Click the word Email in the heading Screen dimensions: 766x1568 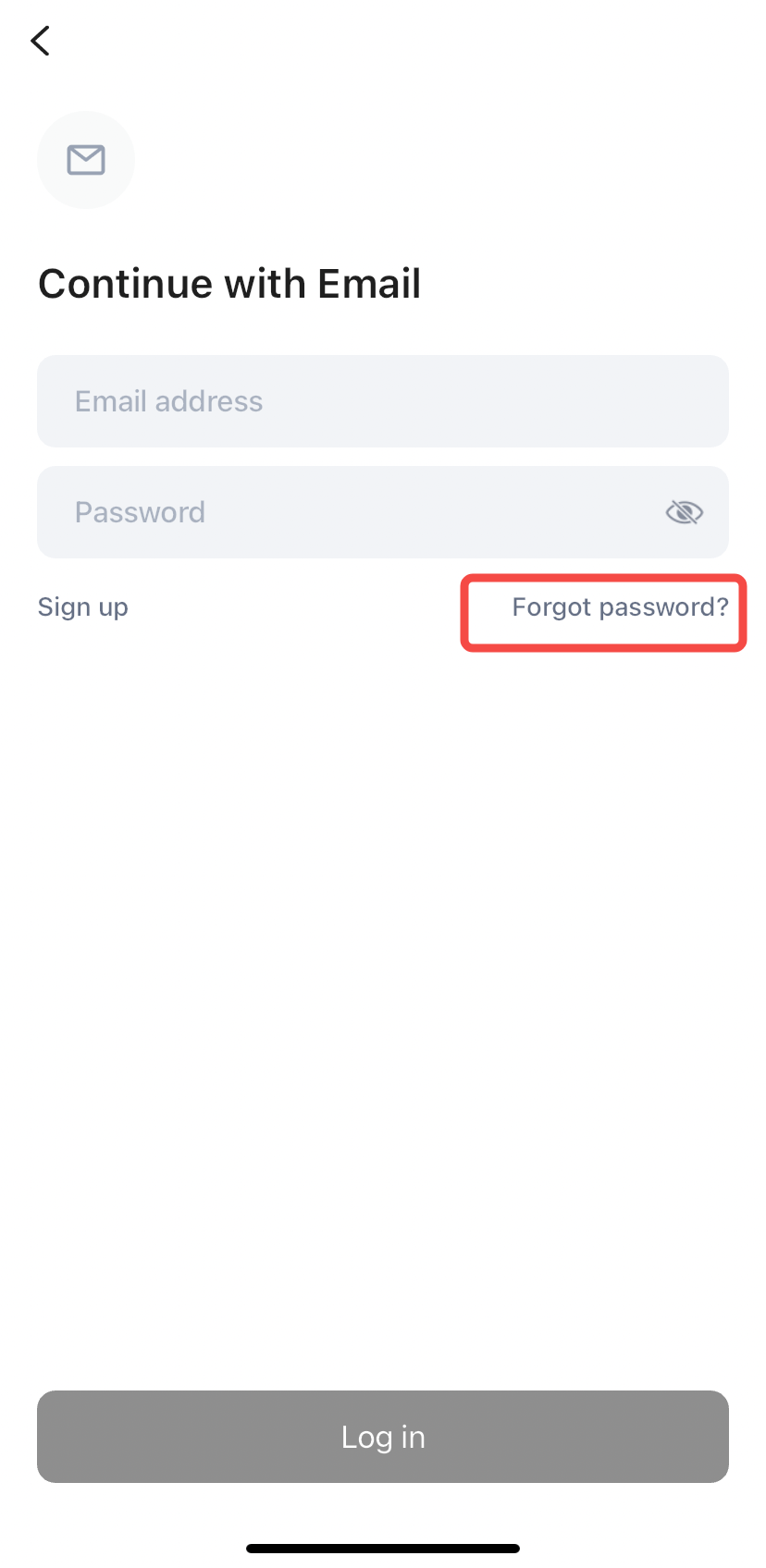pos(369,284)
